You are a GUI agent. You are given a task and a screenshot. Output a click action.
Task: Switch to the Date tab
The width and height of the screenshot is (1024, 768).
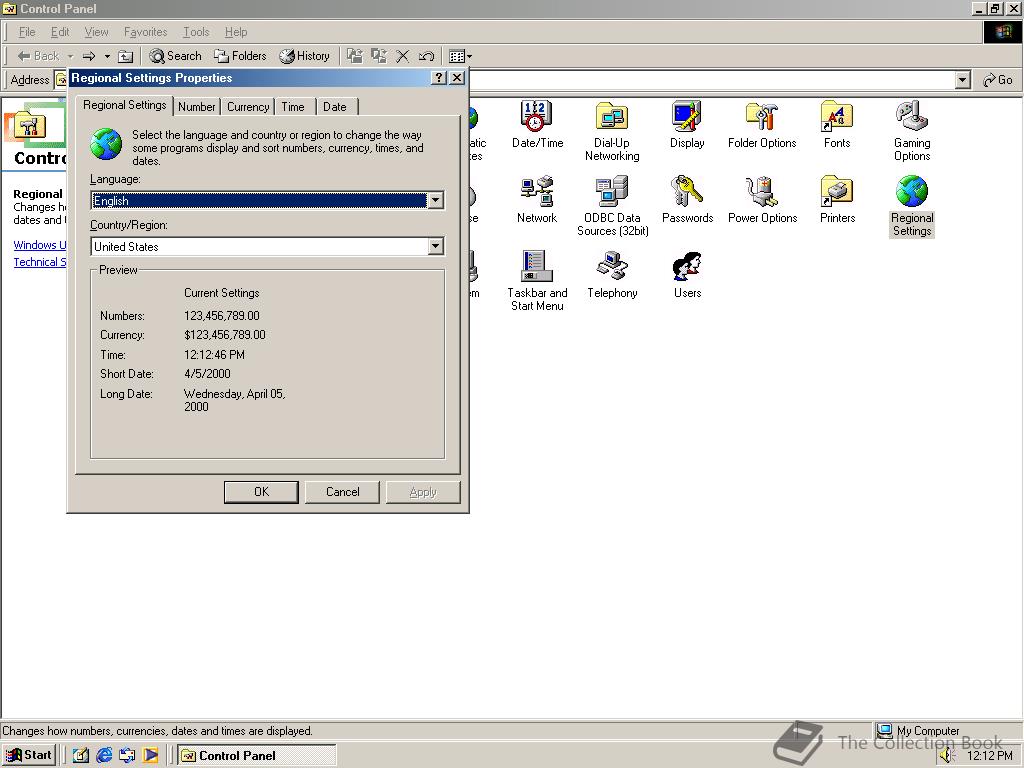[335, 106]
